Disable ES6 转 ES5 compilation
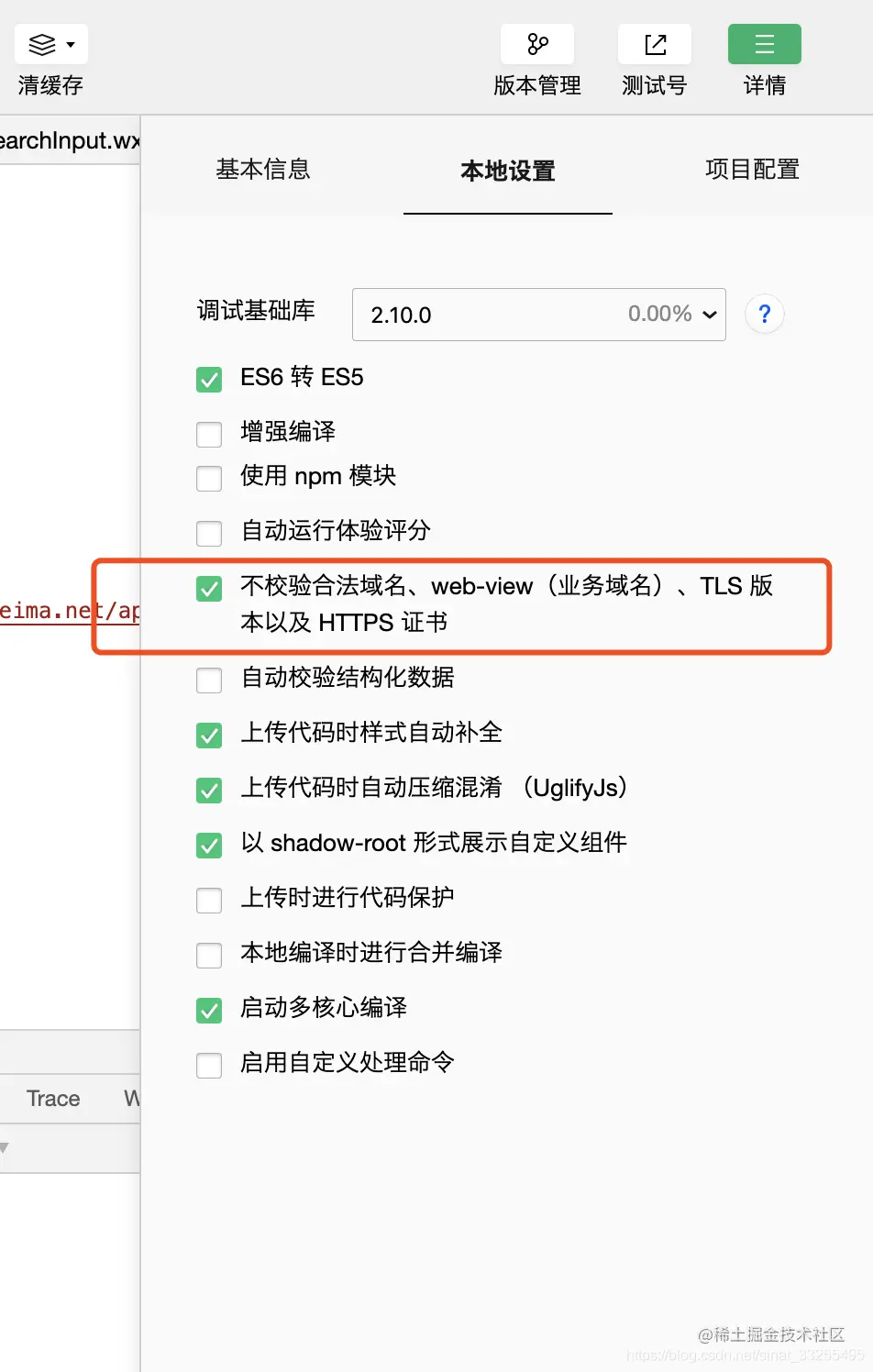Screen dimensions: 873x1372 (x=208, y=379)
